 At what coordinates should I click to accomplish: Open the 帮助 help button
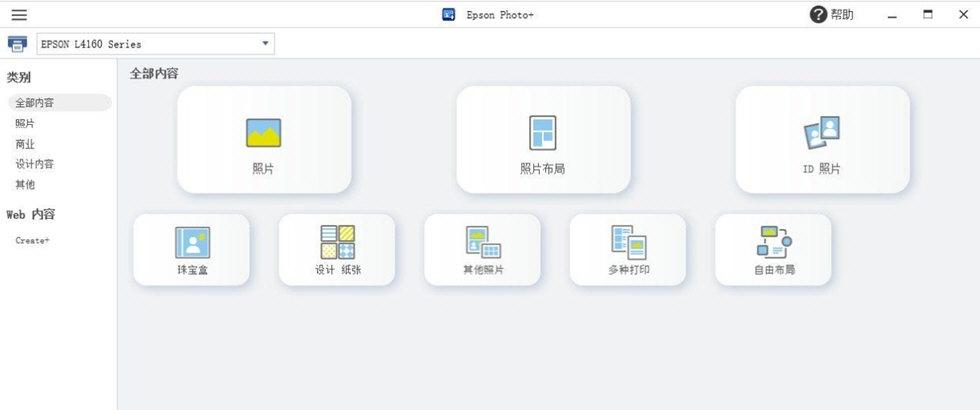tap(832, 15)
